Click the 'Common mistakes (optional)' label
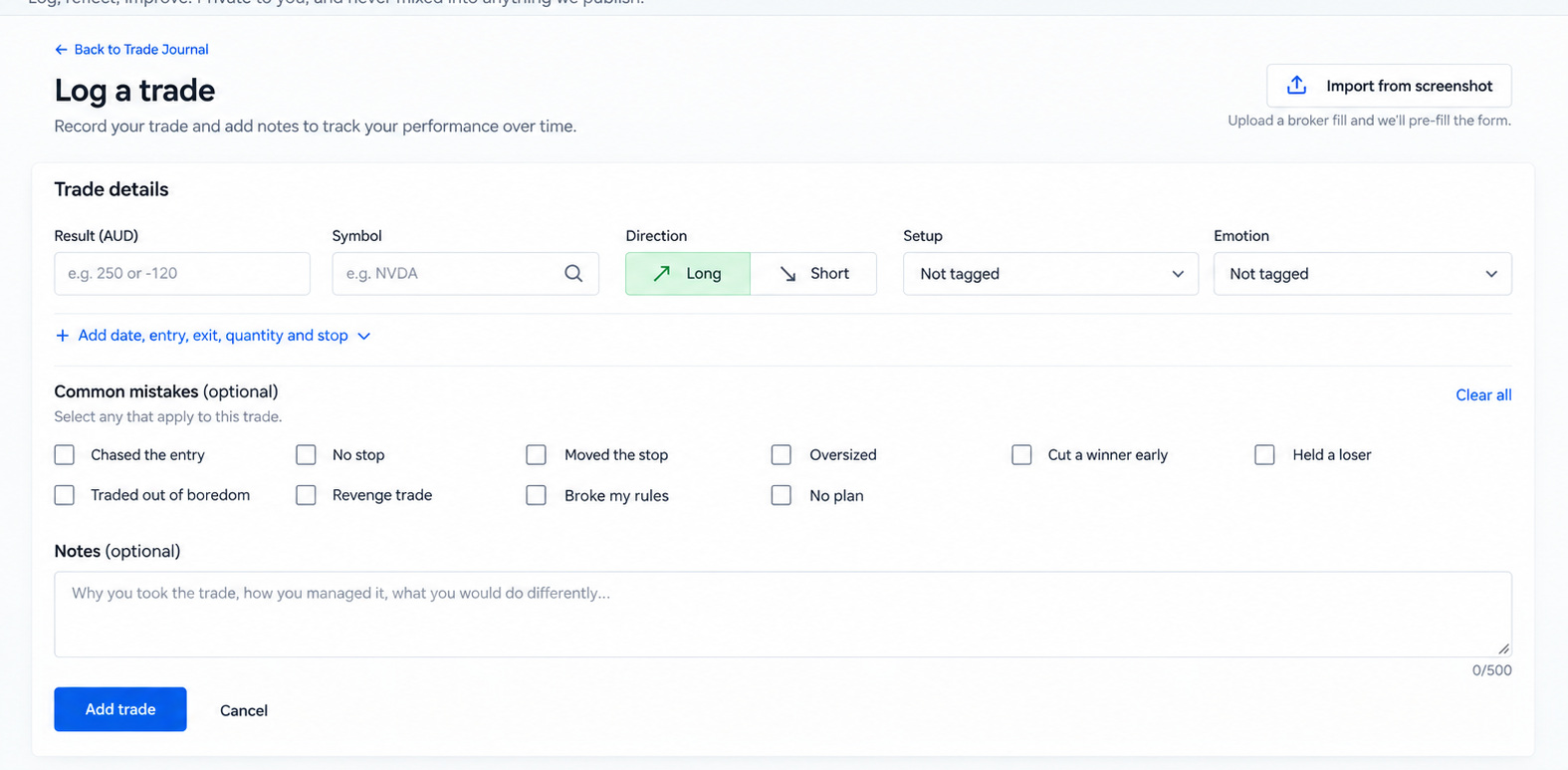Screen dimensions: 1568x770 pos(166,391)
